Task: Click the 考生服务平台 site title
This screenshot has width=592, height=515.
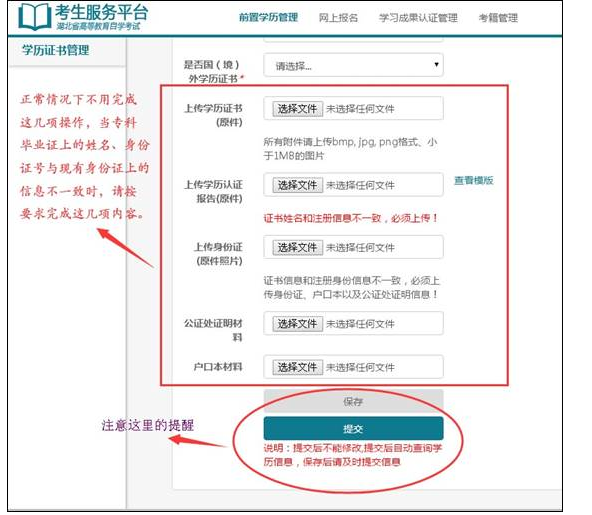Action: [101, 12]
